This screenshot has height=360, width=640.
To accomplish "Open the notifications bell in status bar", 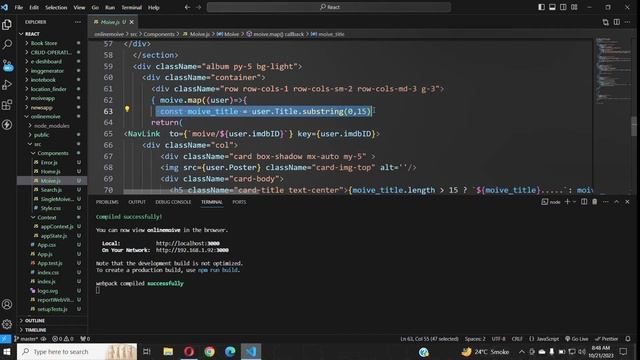I will [x=628, y=339].
